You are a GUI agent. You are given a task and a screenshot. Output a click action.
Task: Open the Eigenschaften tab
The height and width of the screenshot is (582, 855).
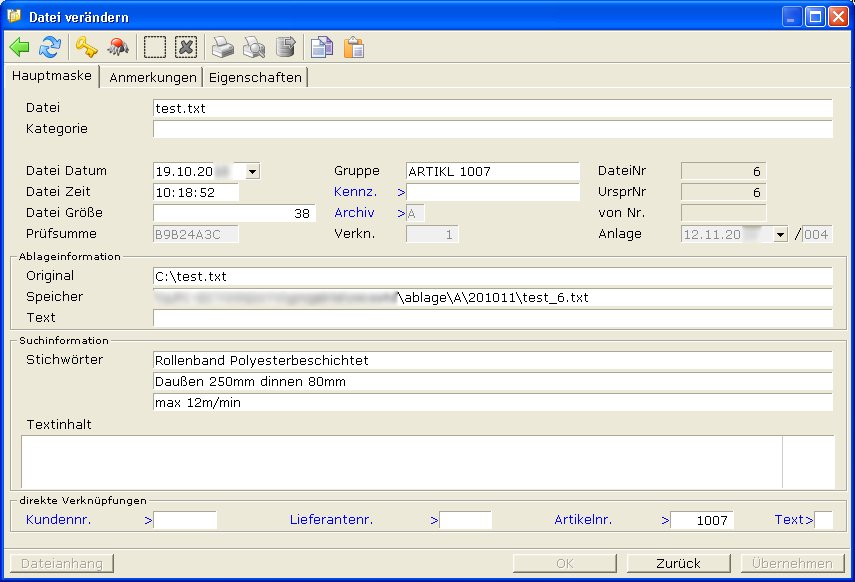(x=255, y=77)
